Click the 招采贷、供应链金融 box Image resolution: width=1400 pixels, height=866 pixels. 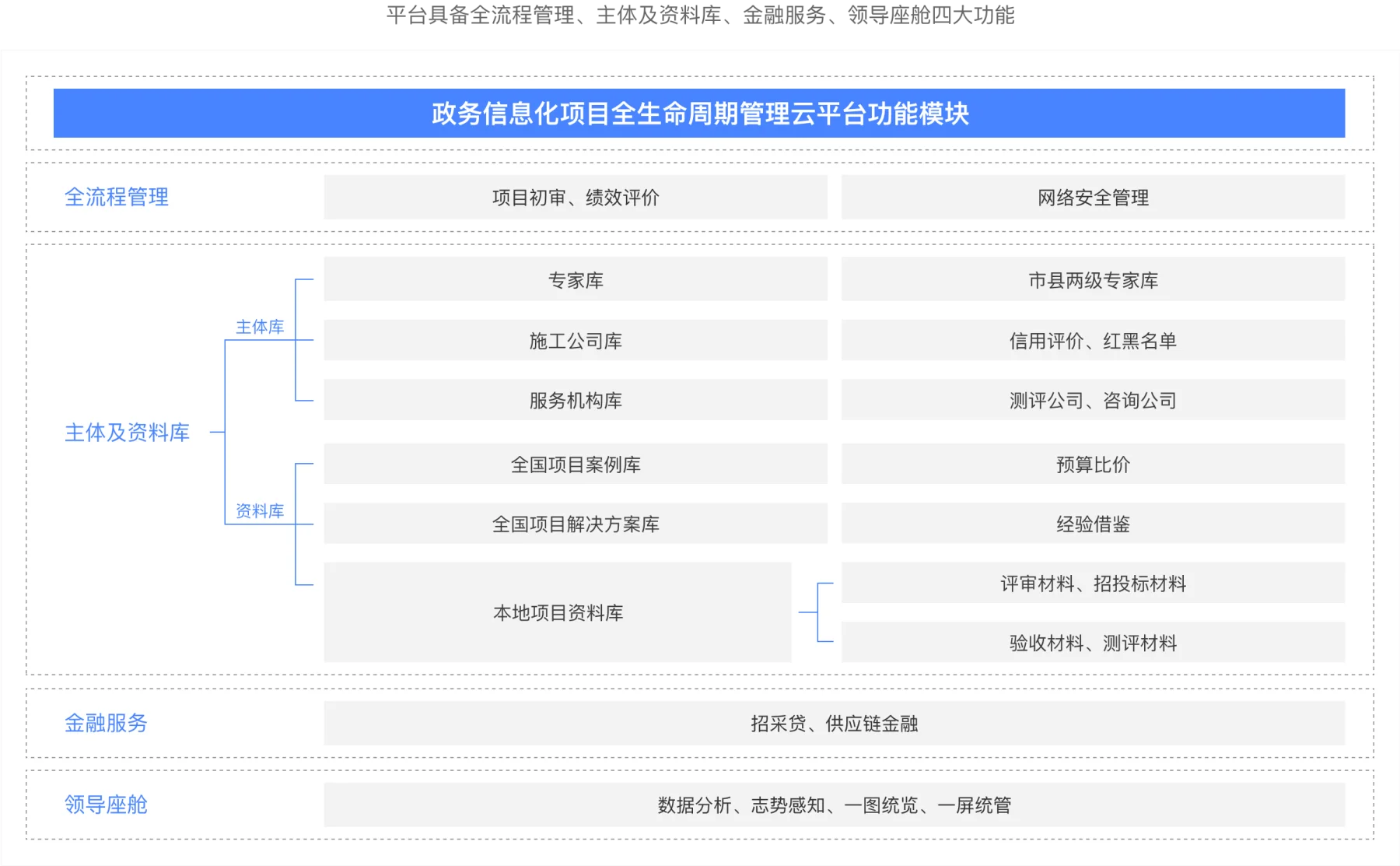tap(835, 723)
